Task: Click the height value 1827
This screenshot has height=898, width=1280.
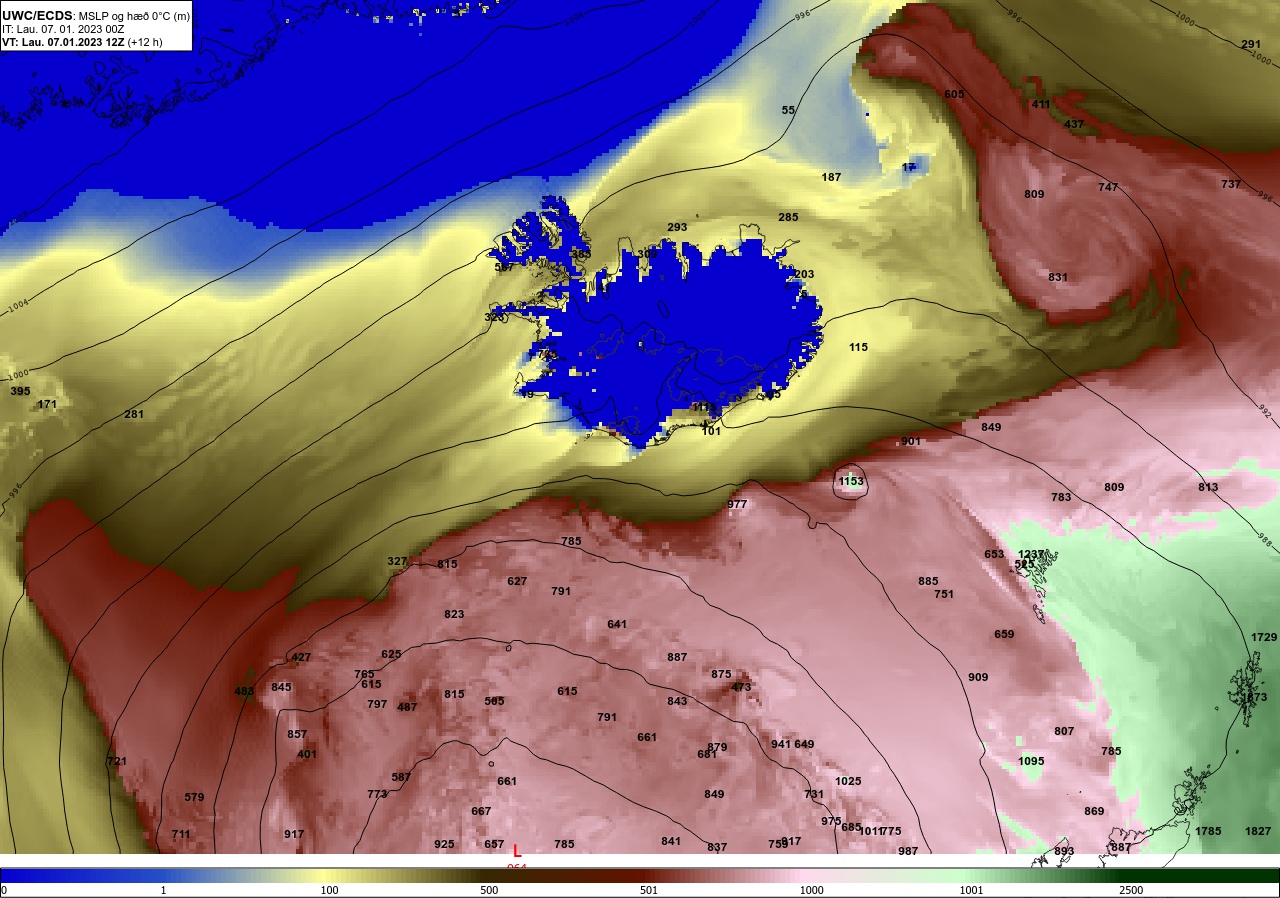Action: (1258, 831)
